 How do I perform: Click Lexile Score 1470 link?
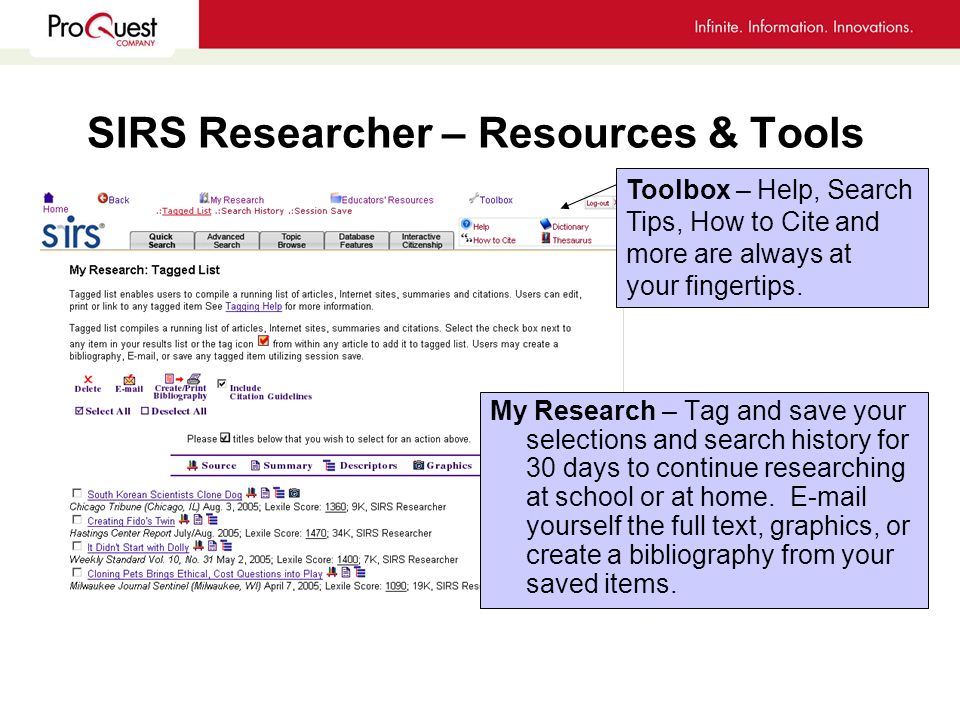coord(316,533)
